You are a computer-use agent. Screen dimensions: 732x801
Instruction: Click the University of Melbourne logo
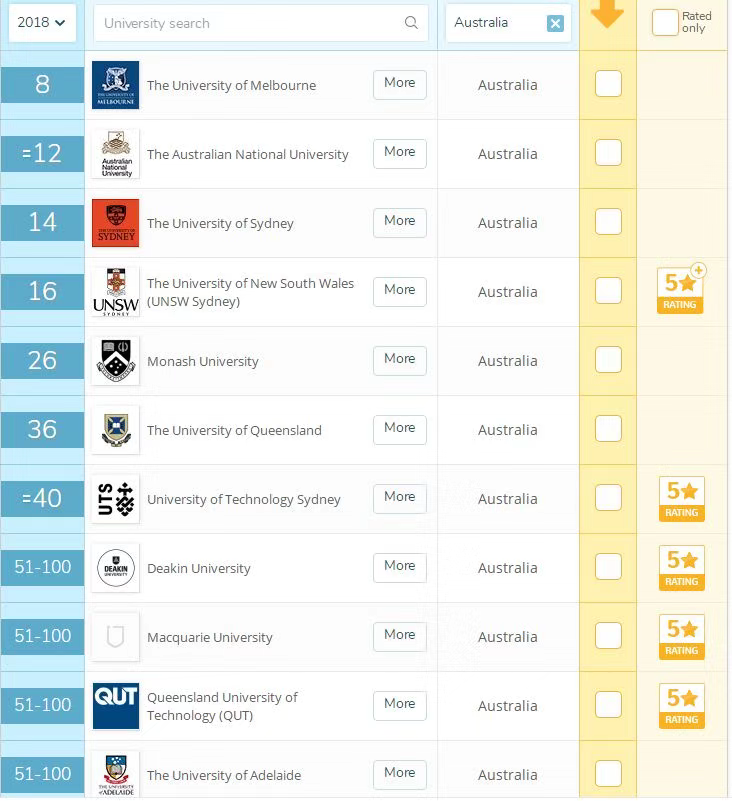(115, 85)
